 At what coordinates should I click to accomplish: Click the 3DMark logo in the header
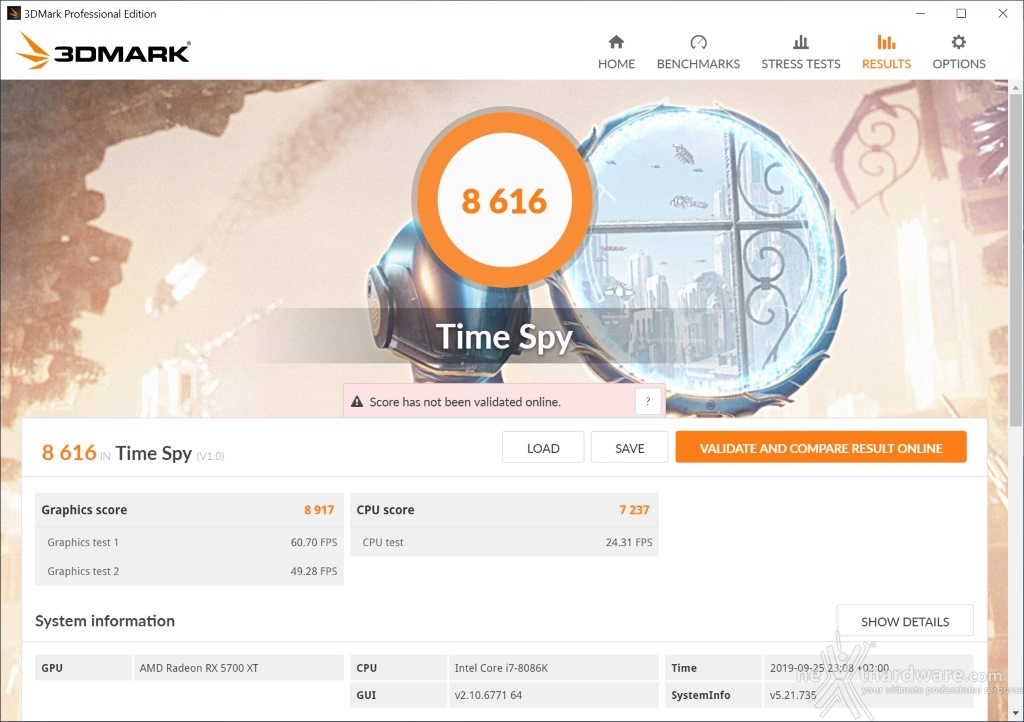104,52
